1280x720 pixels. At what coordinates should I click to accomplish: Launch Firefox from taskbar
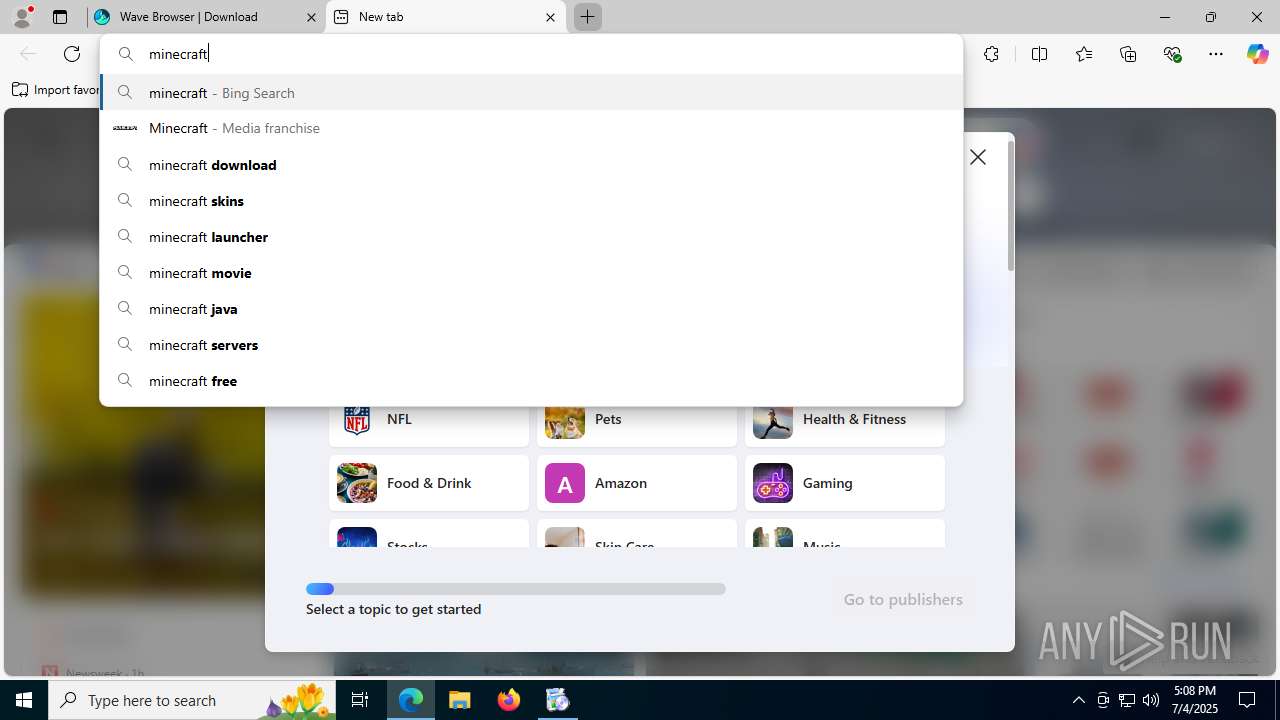coord(509,700)
